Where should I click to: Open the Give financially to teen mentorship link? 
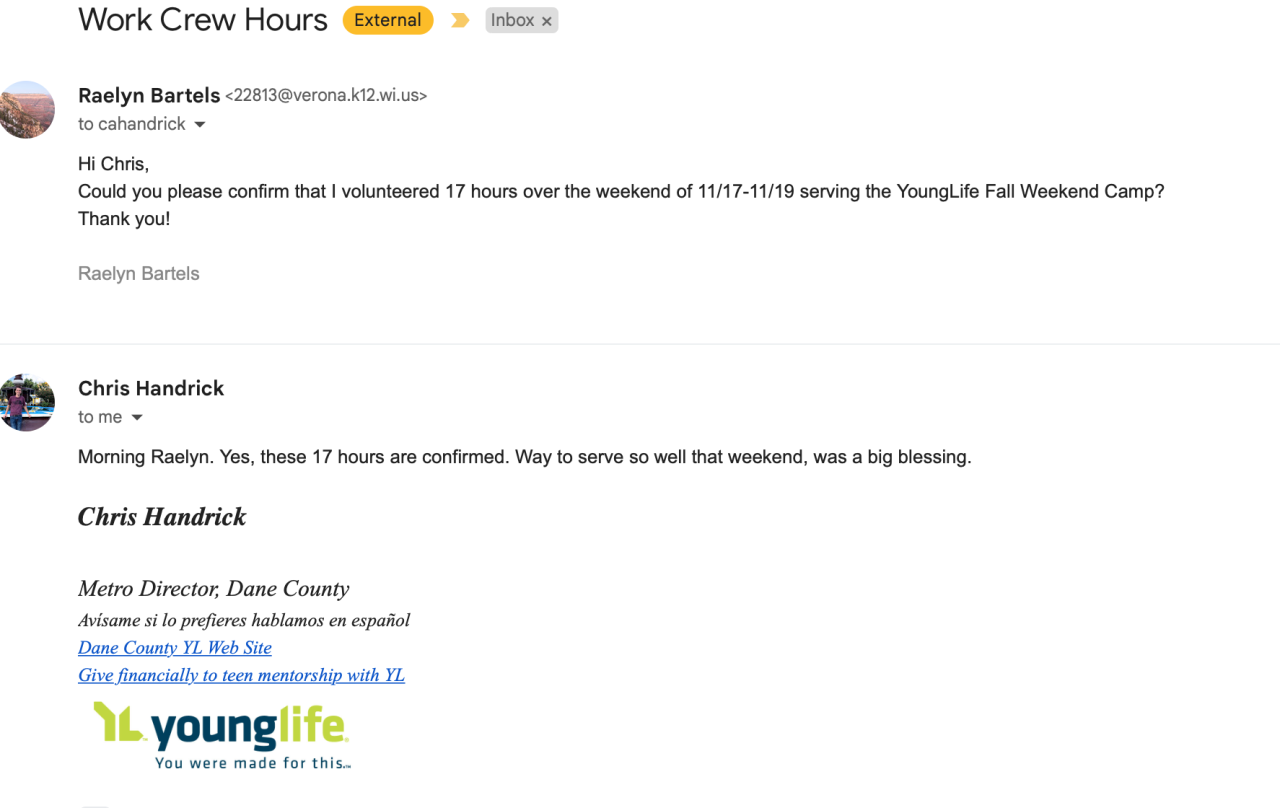(x=241, y=675)
